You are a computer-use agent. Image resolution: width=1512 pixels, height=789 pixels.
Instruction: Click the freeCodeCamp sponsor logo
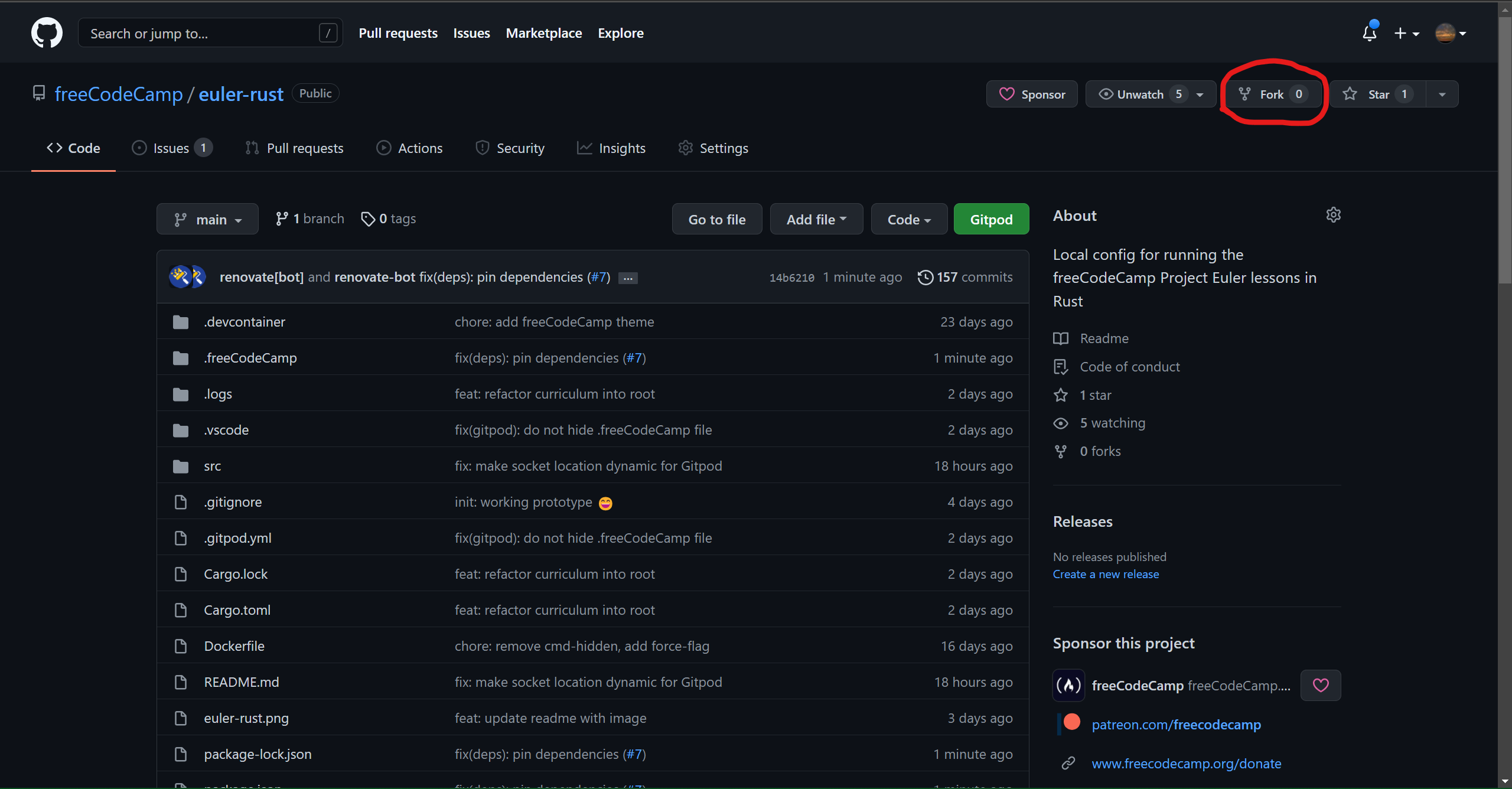(x=1068, y=685)
